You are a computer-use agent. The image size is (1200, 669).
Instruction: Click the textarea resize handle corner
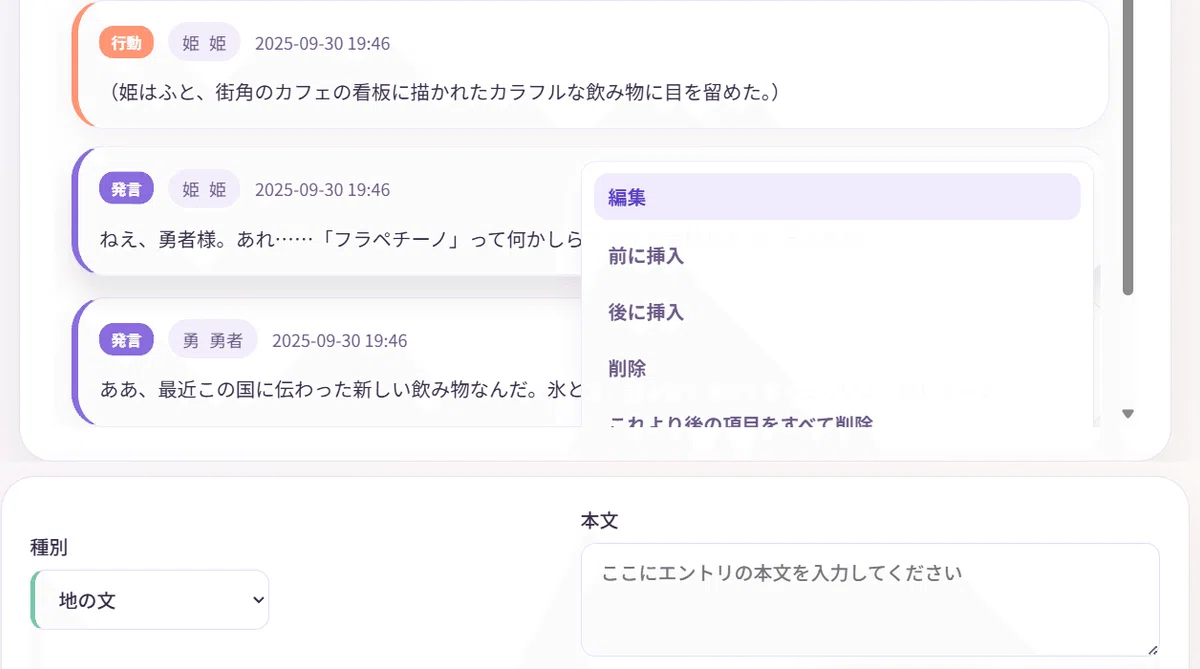point(1152,649)
